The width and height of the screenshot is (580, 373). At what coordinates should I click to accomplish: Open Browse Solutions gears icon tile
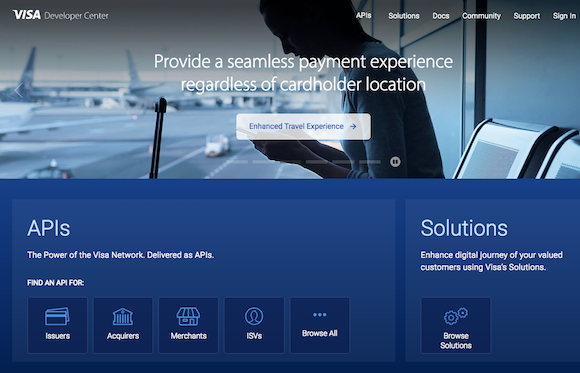click(x=456, y=325)
